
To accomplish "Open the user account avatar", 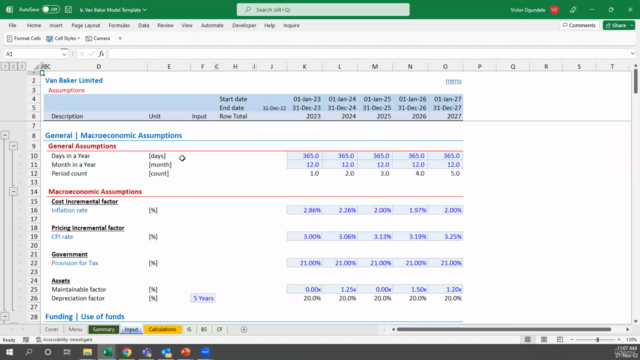I will point(554,10).
